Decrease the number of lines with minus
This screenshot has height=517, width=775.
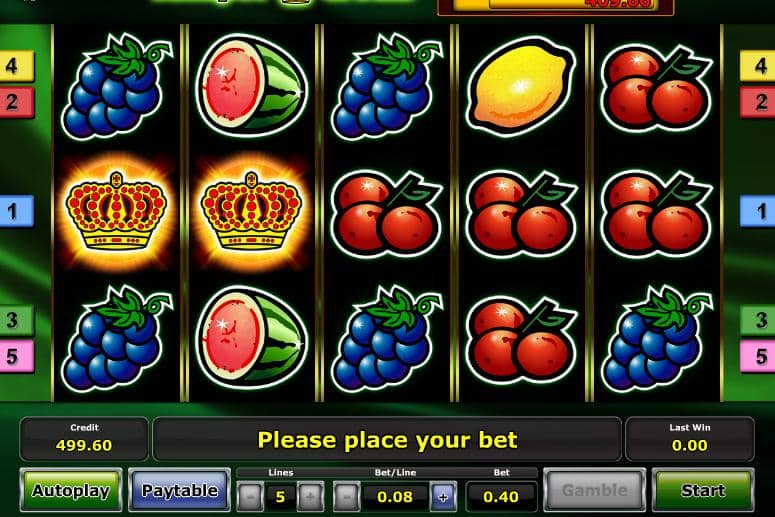[x=251, y=496]
